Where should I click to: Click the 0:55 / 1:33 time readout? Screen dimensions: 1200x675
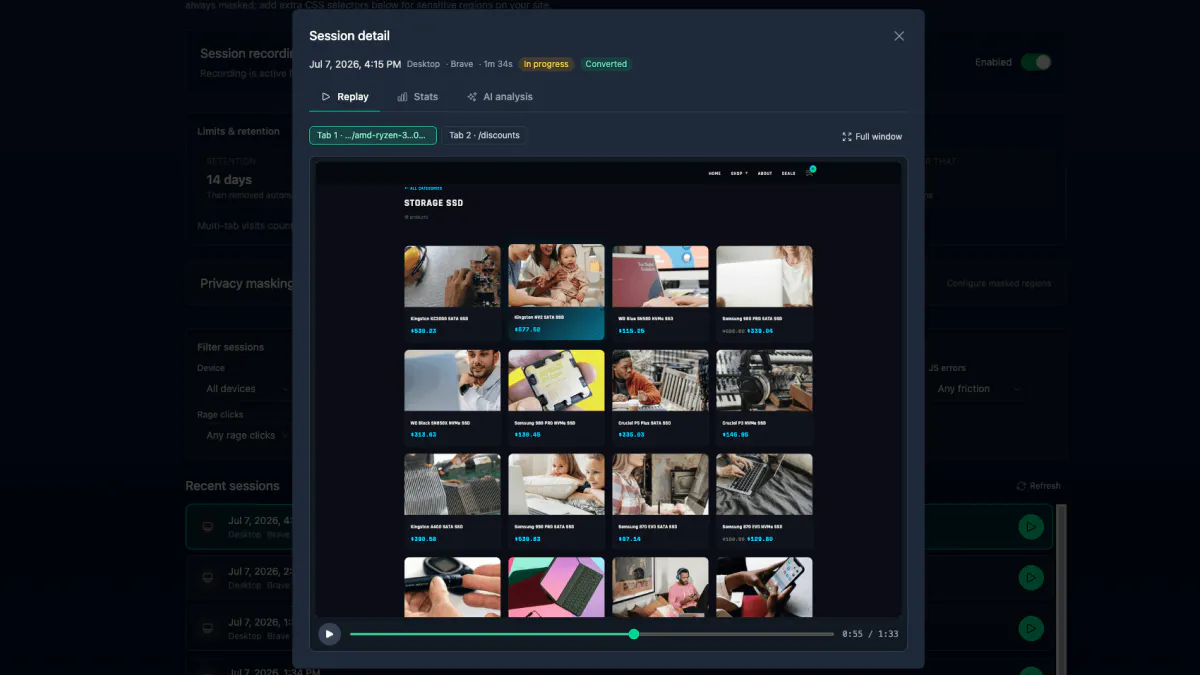point(870,634)
